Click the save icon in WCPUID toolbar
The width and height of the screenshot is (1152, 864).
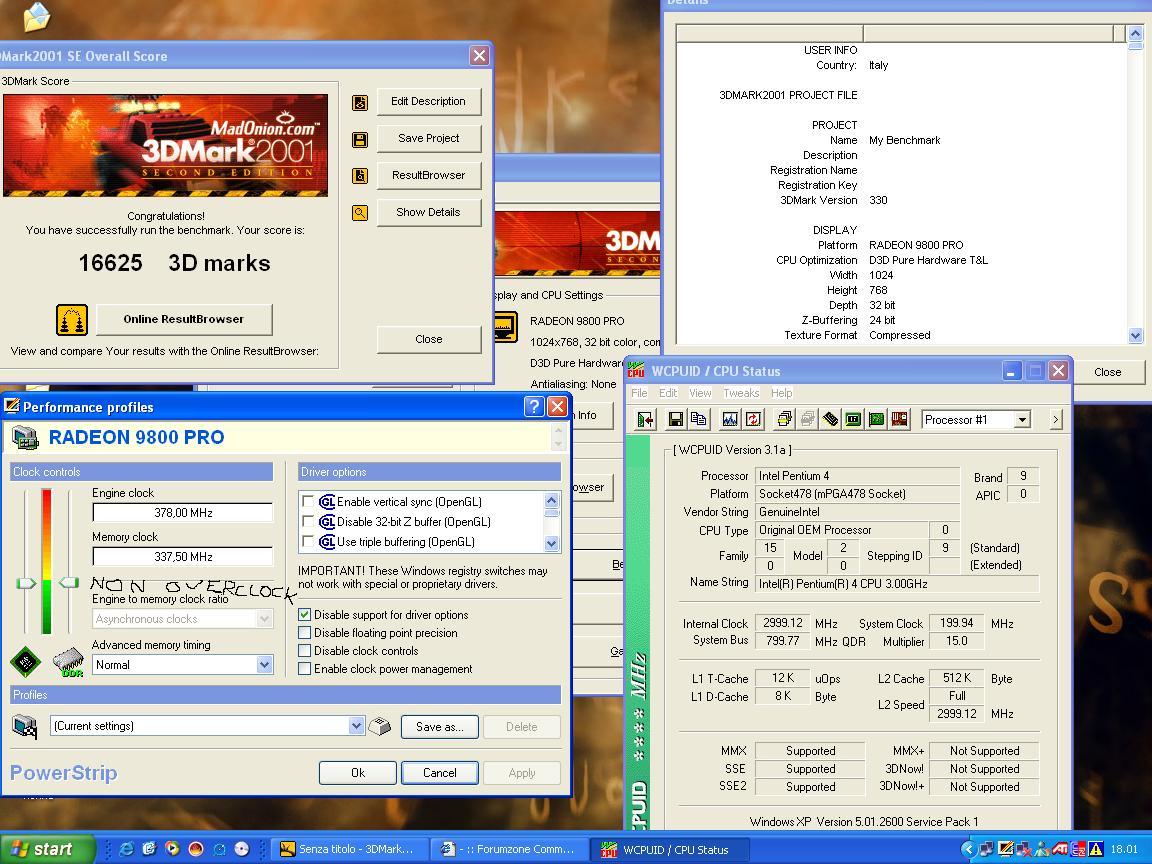676,420
